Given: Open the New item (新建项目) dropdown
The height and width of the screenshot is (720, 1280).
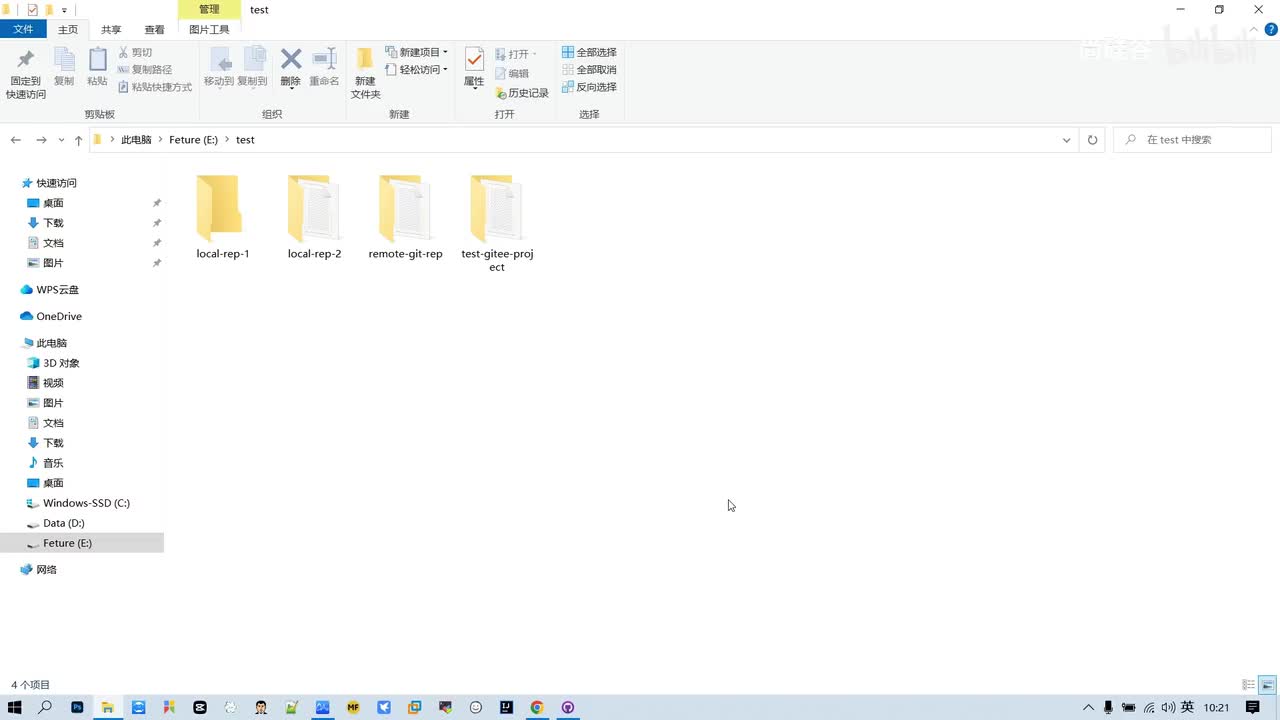Looking at the screenshot, I should click(417, 52).
